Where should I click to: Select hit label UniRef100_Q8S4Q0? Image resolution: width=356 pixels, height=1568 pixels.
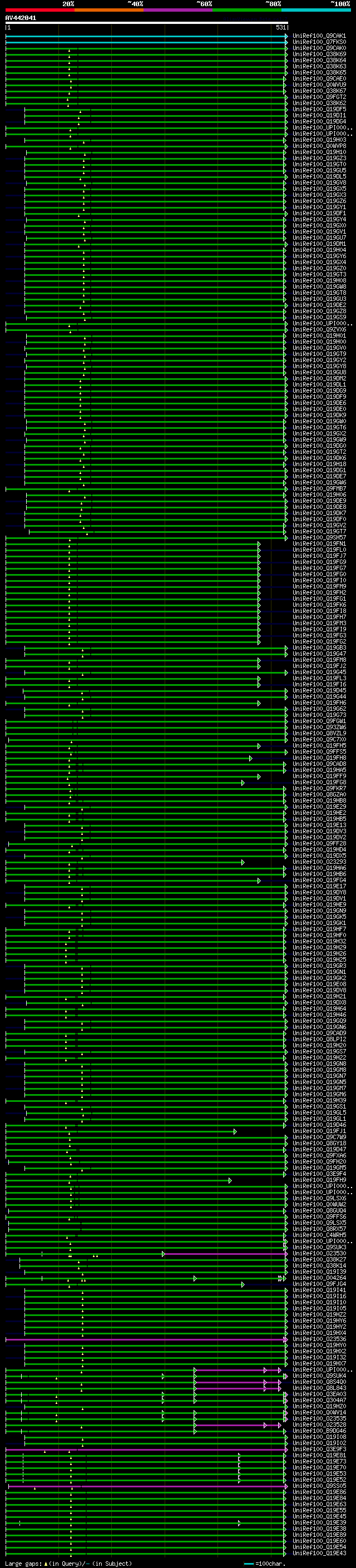[x=319, y=1382]
